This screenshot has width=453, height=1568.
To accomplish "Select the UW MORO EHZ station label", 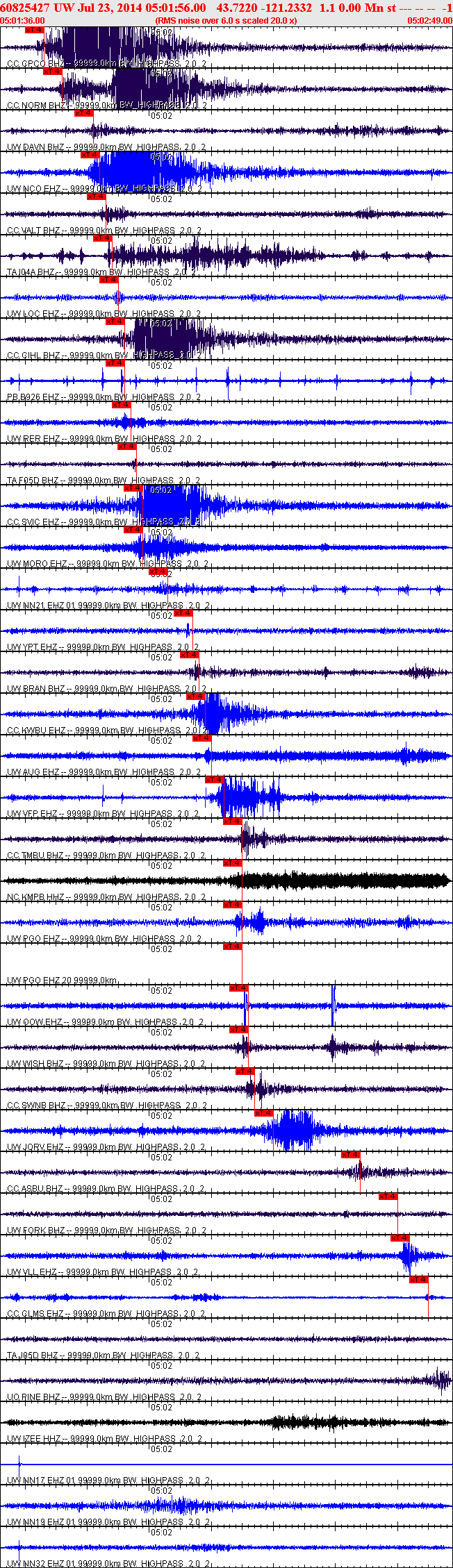I will (x=107, y=564).
